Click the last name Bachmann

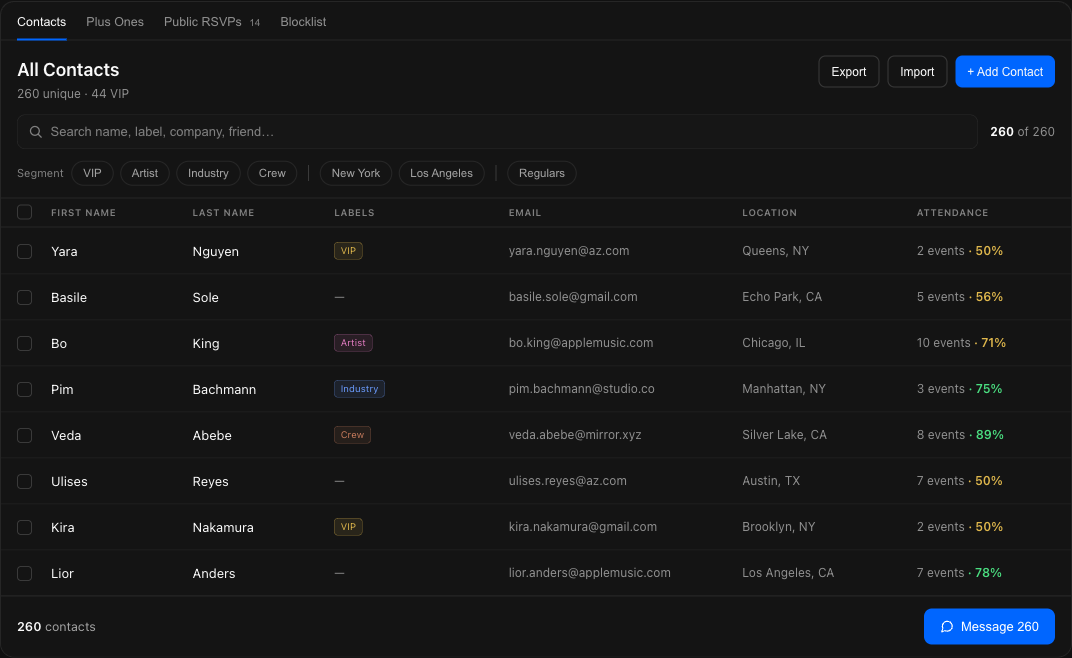pos(224,389)
